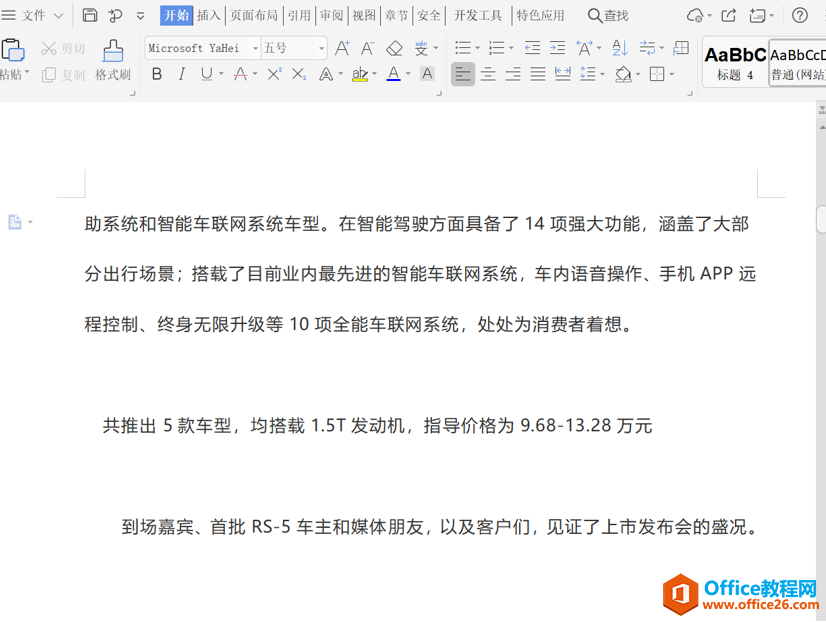This screenshot has width=826, height=622.
Task: Toggle align left paragraph button
Action: [x=463, y=74]
